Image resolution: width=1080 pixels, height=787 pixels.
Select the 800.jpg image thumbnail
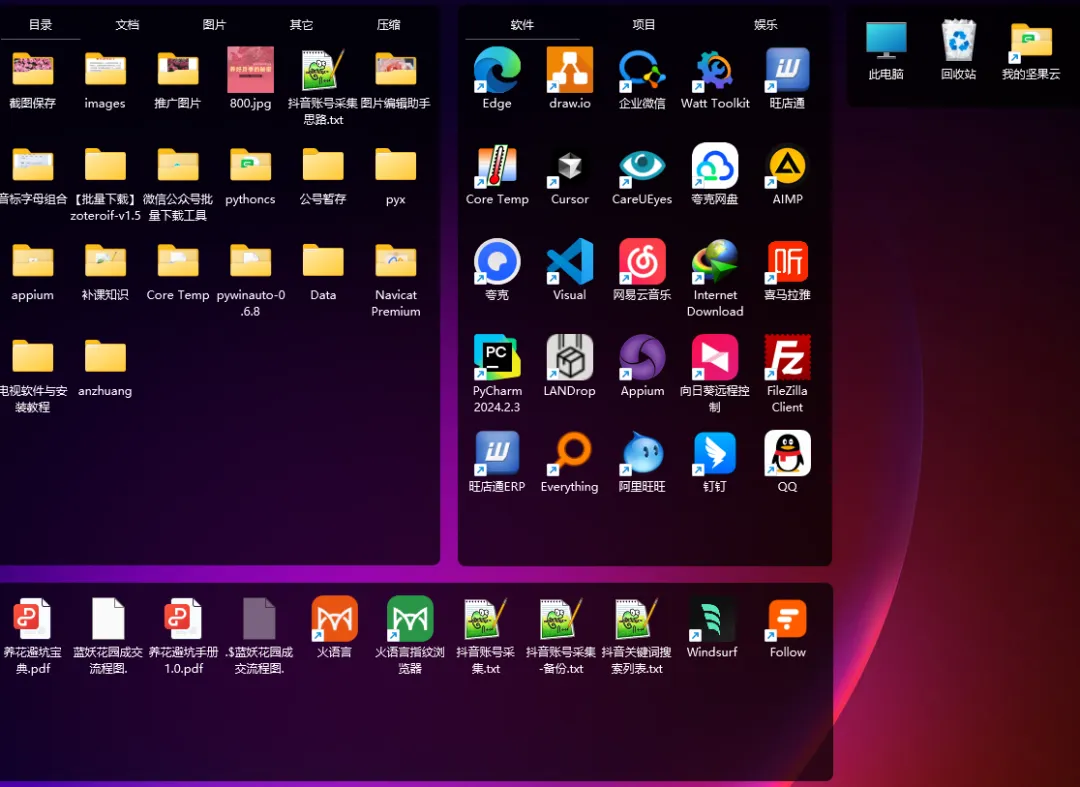click(250, 70)
